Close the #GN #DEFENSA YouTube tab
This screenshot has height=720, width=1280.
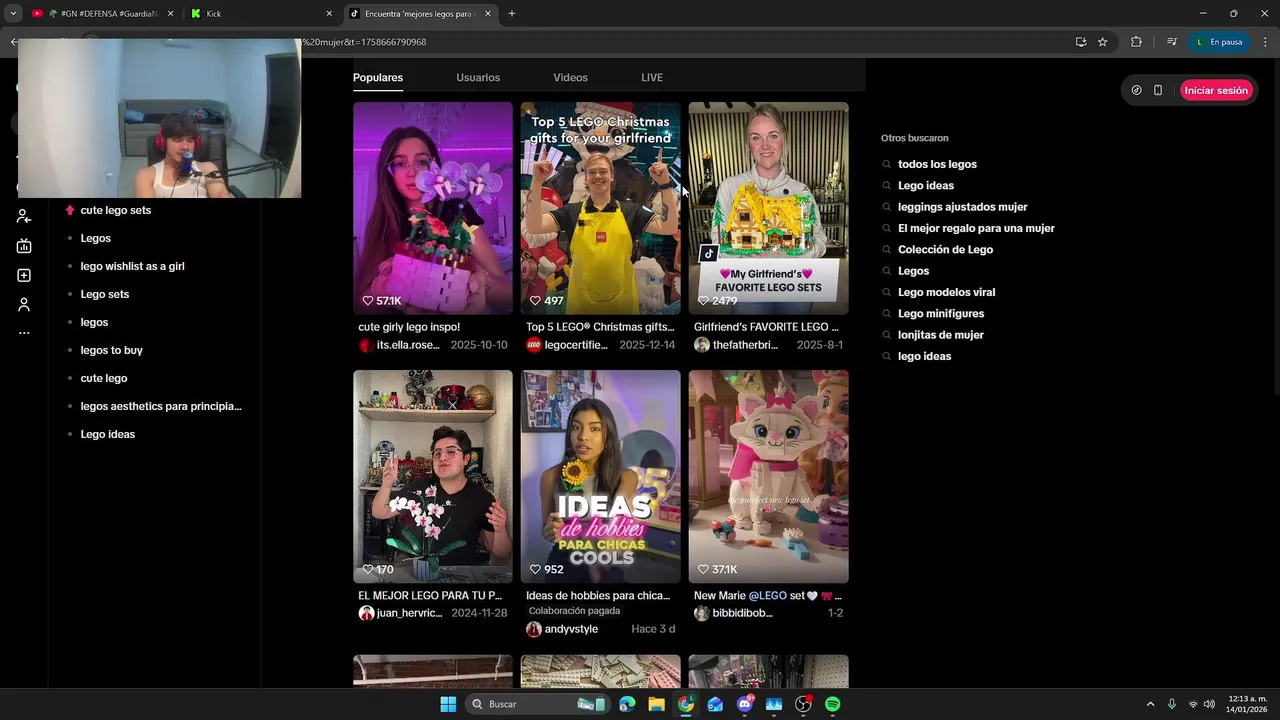[x=170, y=14]
